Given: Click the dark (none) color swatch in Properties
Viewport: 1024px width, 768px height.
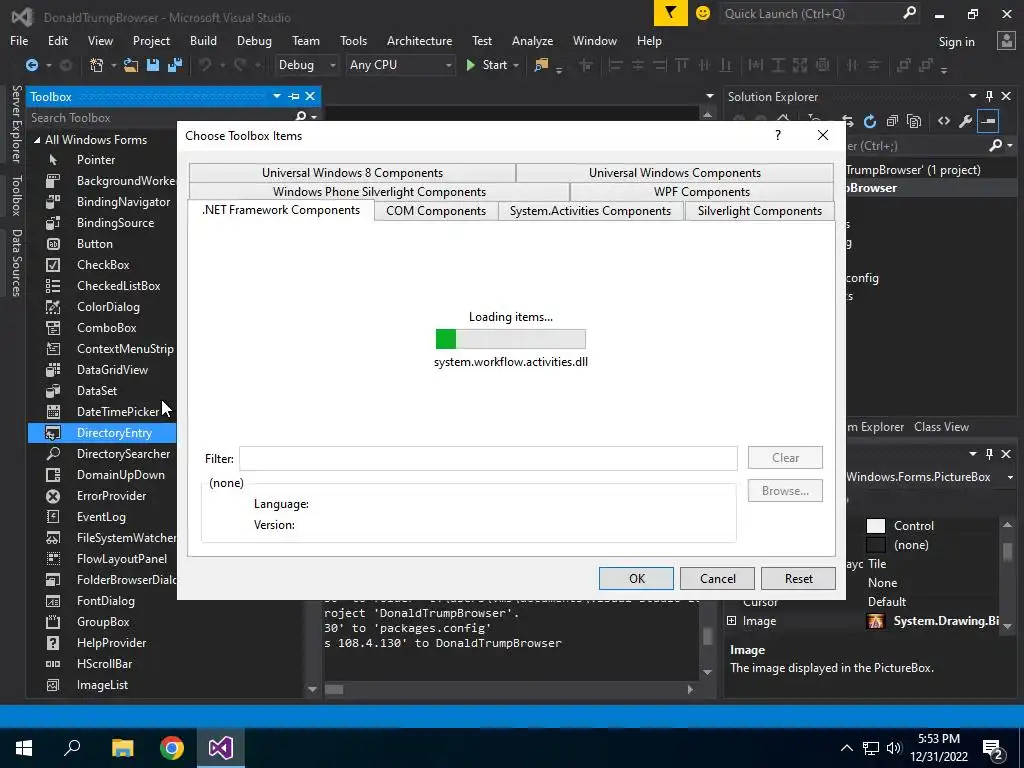Looking at the screenshot, I should click(876, 545).
